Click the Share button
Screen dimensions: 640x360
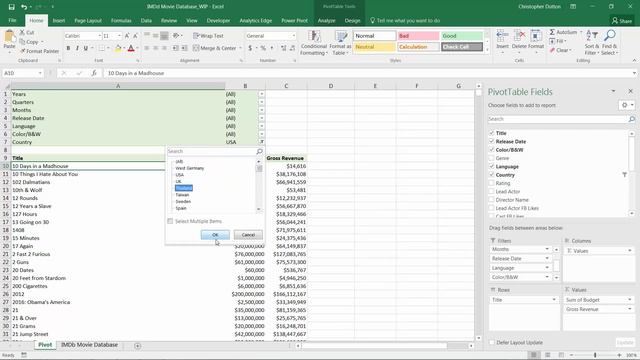pyautogui.click(x=622, y=20)
